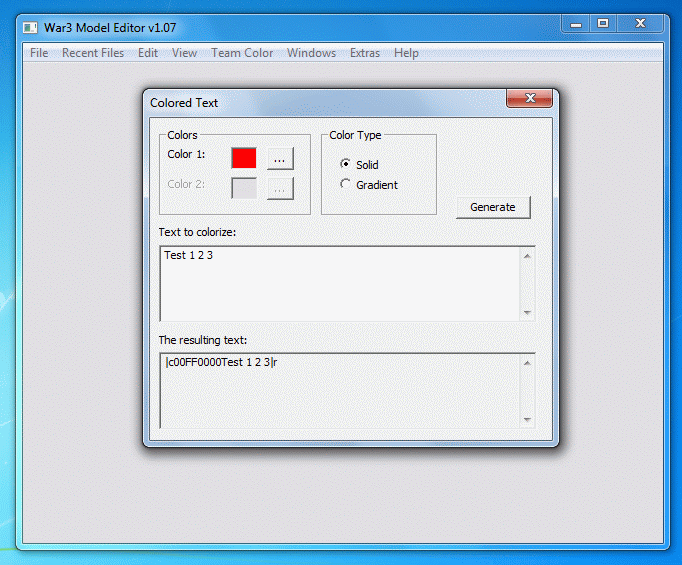Click up arrow of Text to colorize scrollbar
The width and height of the screenshot is (682, 565).
coord(527,256)
